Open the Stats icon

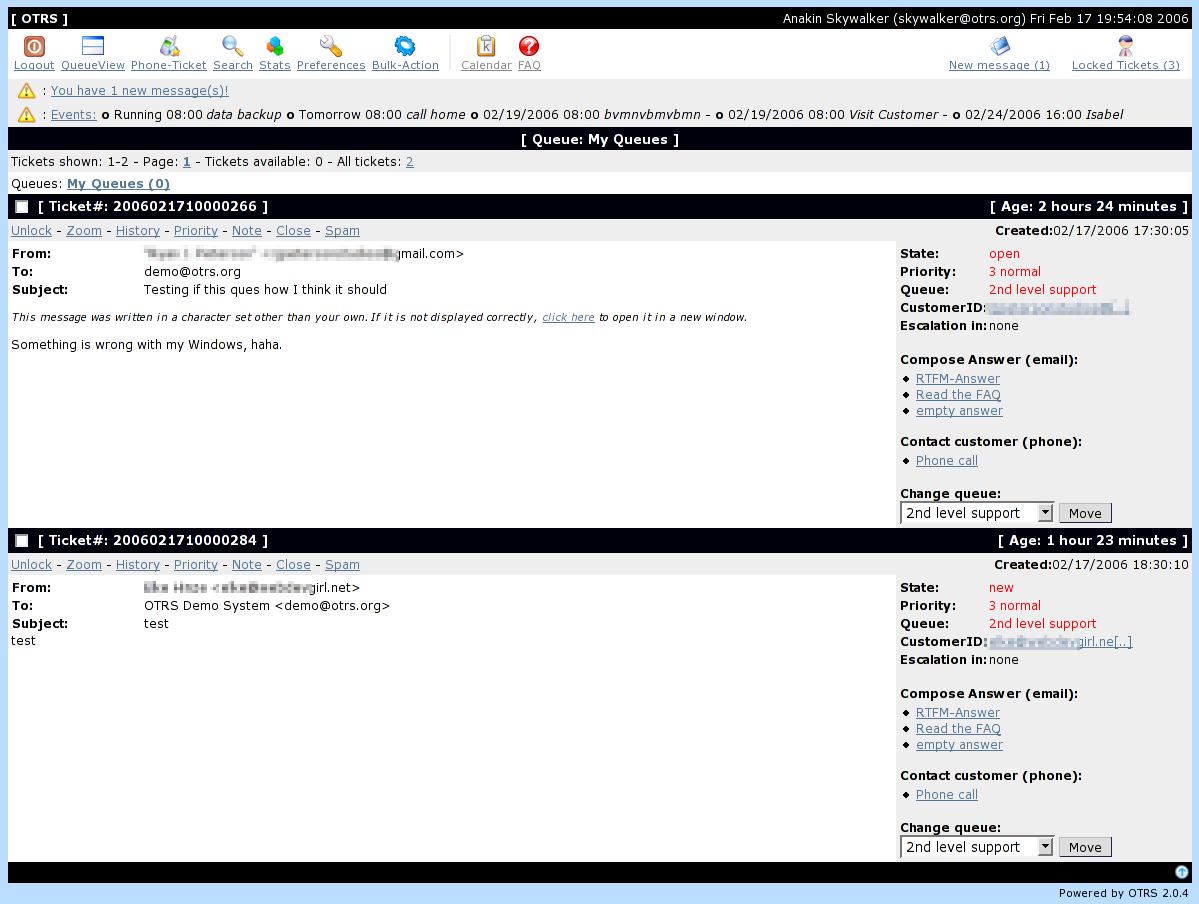[275, 47]
